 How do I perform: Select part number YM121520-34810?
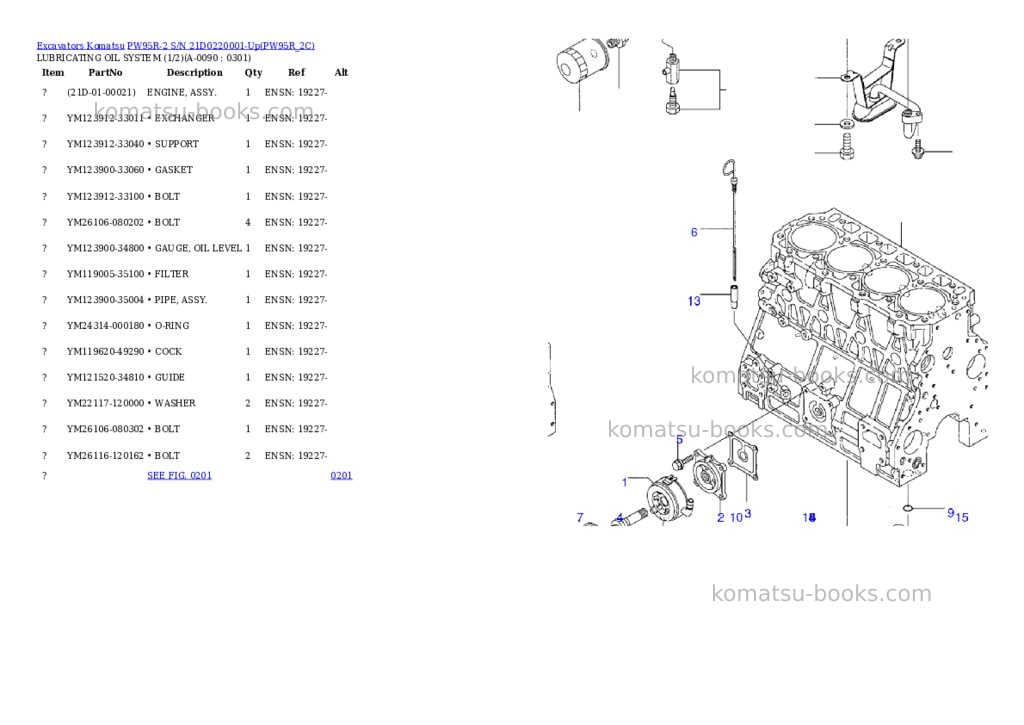pyautogui.click(x=105, y=378)
